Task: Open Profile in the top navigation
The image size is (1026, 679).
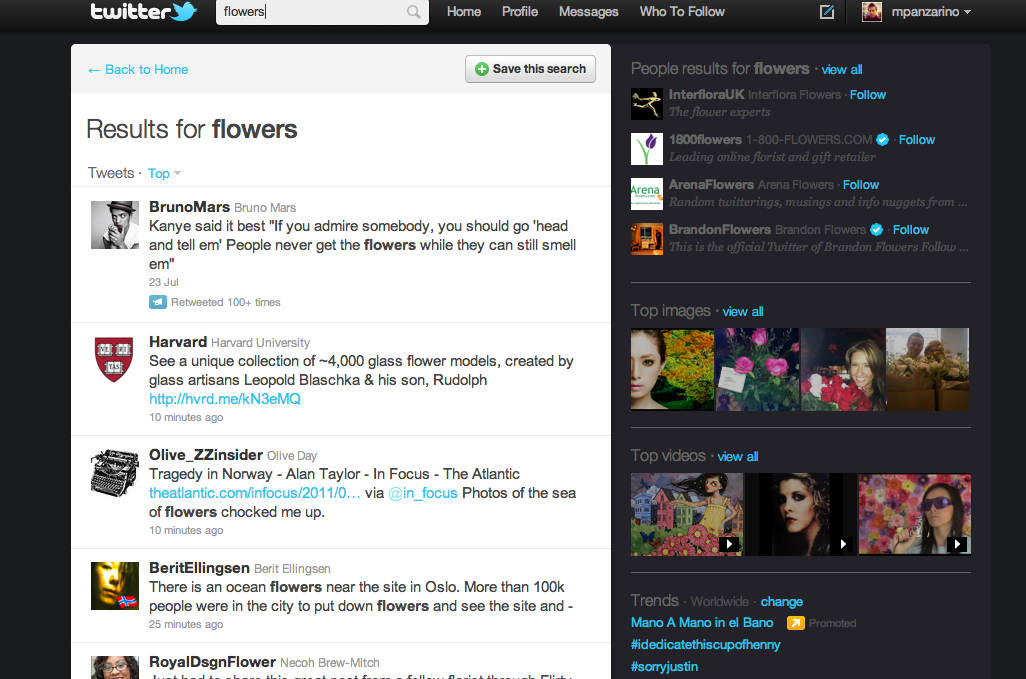Action: 520,12
